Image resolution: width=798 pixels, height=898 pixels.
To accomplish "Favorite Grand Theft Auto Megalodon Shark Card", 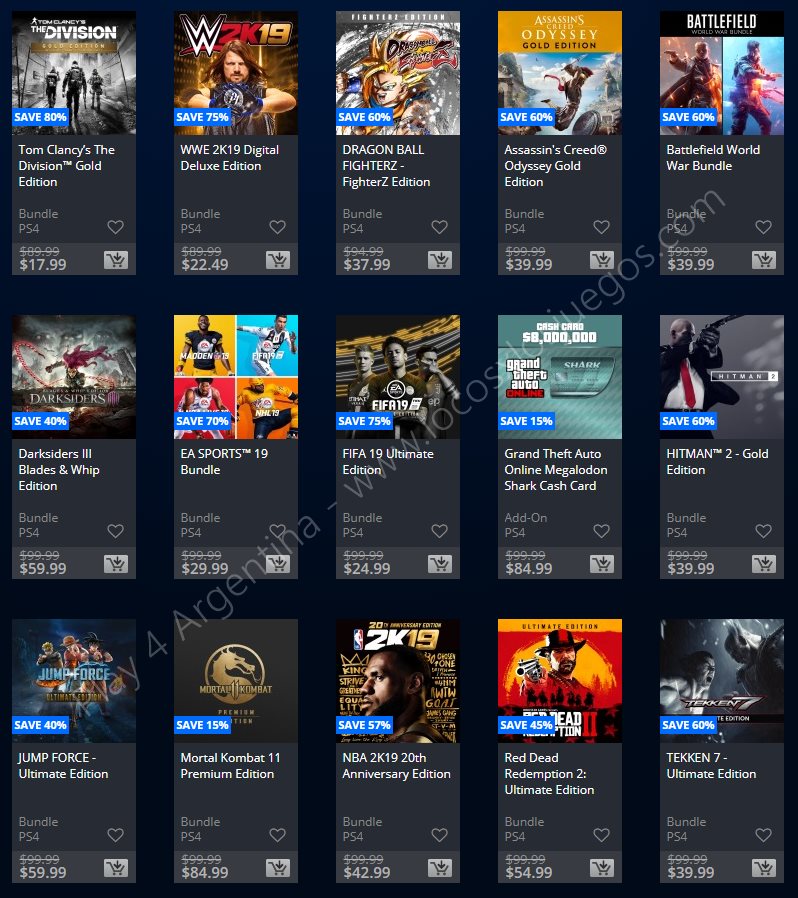I will click(602, 531).
